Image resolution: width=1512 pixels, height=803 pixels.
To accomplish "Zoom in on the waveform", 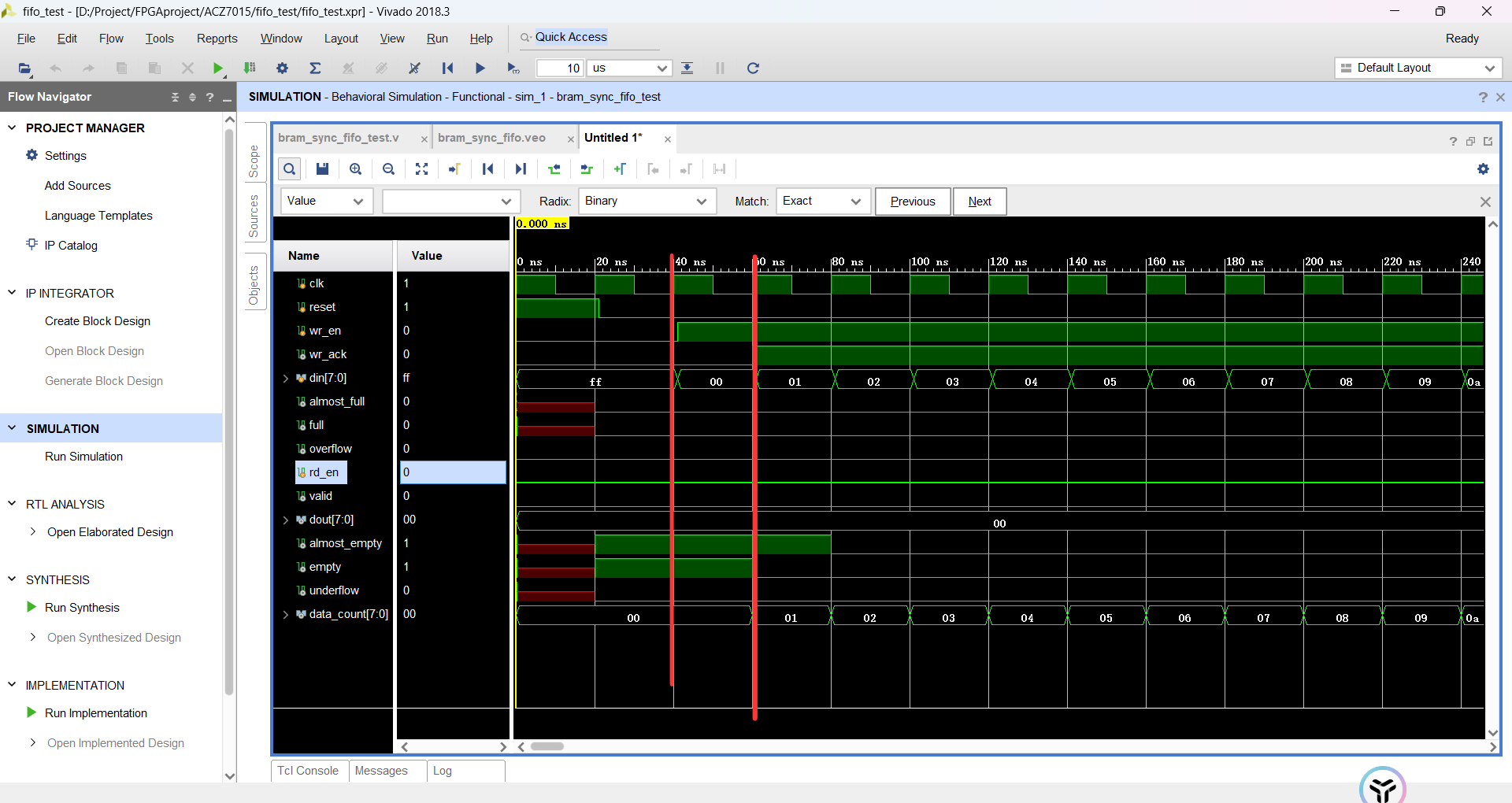I will tap(355, 168).
